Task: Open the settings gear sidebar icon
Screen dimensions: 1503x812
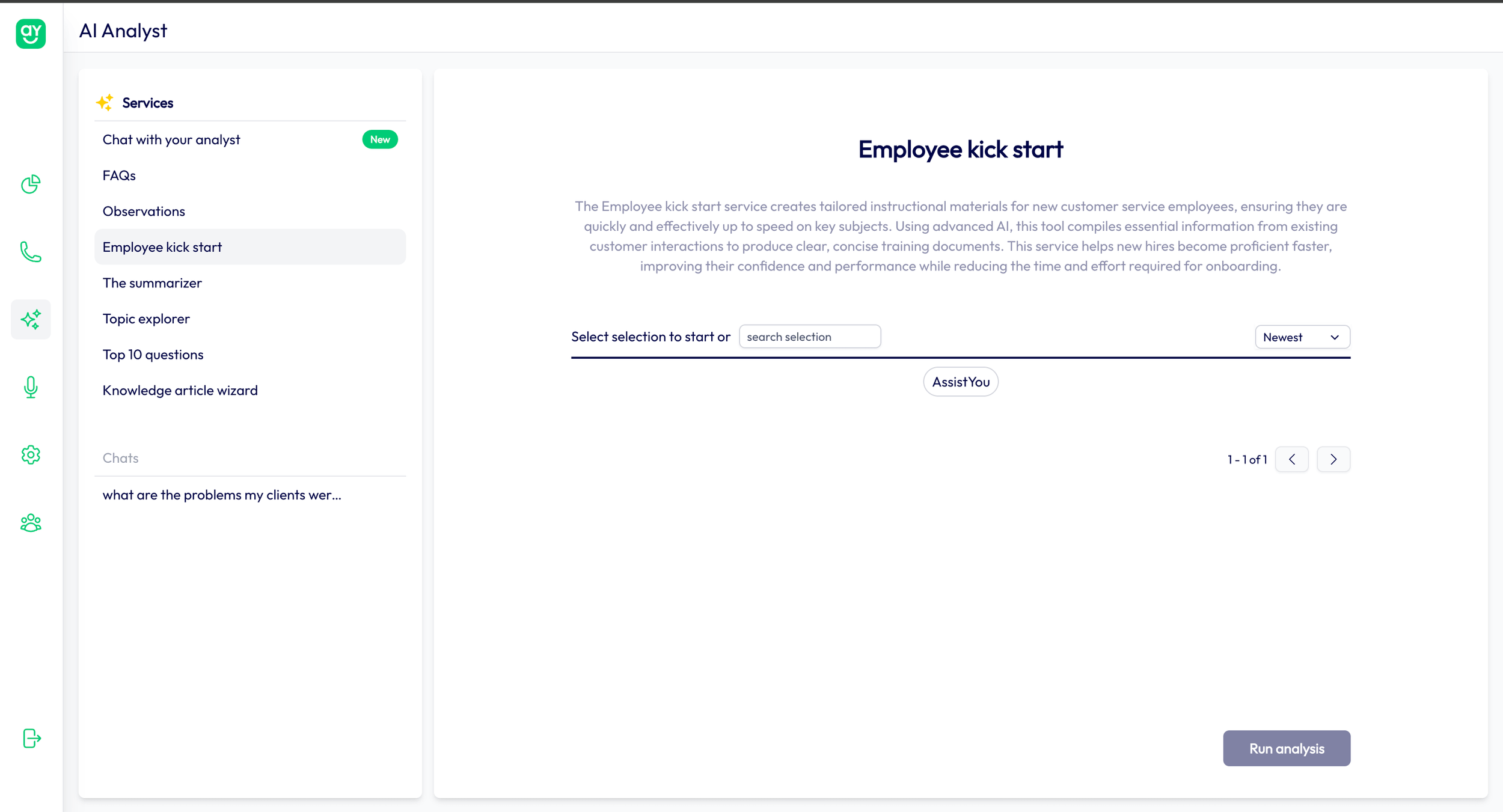Action: pos(31,455)
